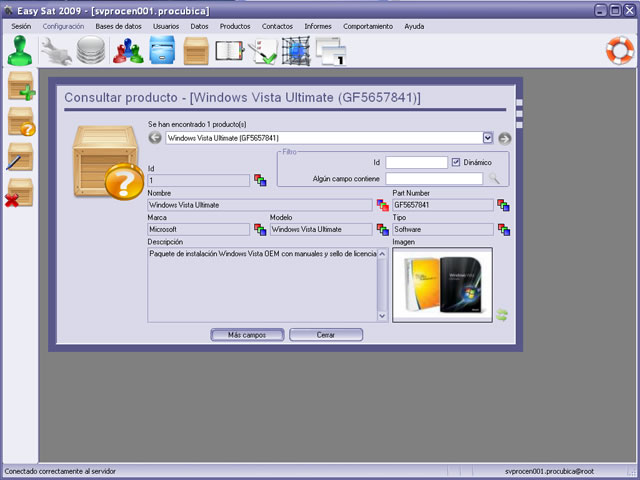640x480 pixels.
Task: Click the description scrollbar up arrow
Action: coord(382,254)
